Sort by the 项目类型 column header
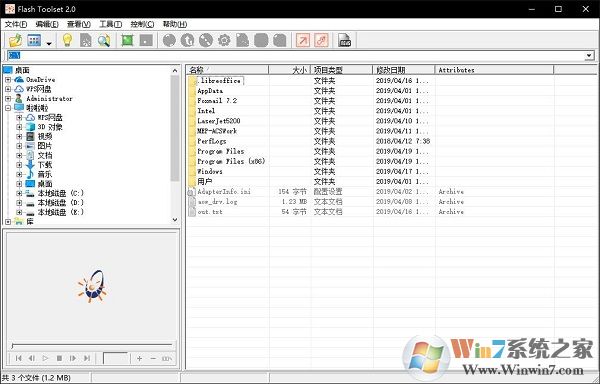The image size is (600, 384). (x=342, y=70)
